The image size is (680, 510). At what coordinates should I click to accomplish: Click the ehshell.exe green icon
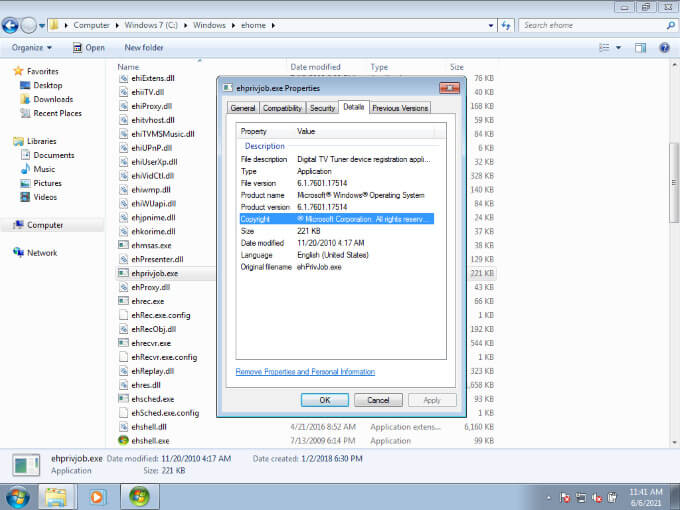[123, 440]
